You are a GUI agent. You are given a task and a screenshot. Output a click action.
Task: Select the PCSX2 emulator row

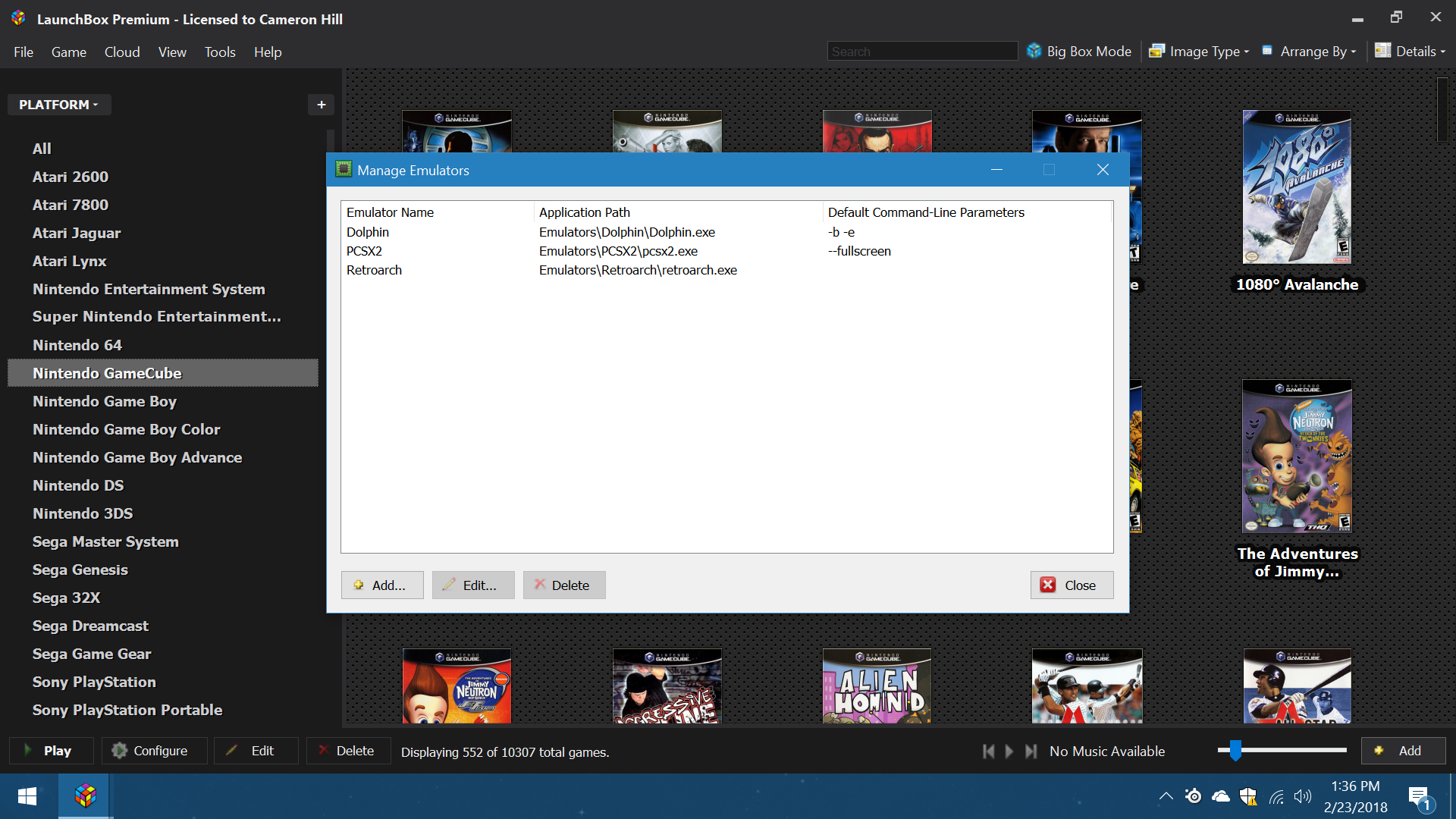[x=726, y=251]
